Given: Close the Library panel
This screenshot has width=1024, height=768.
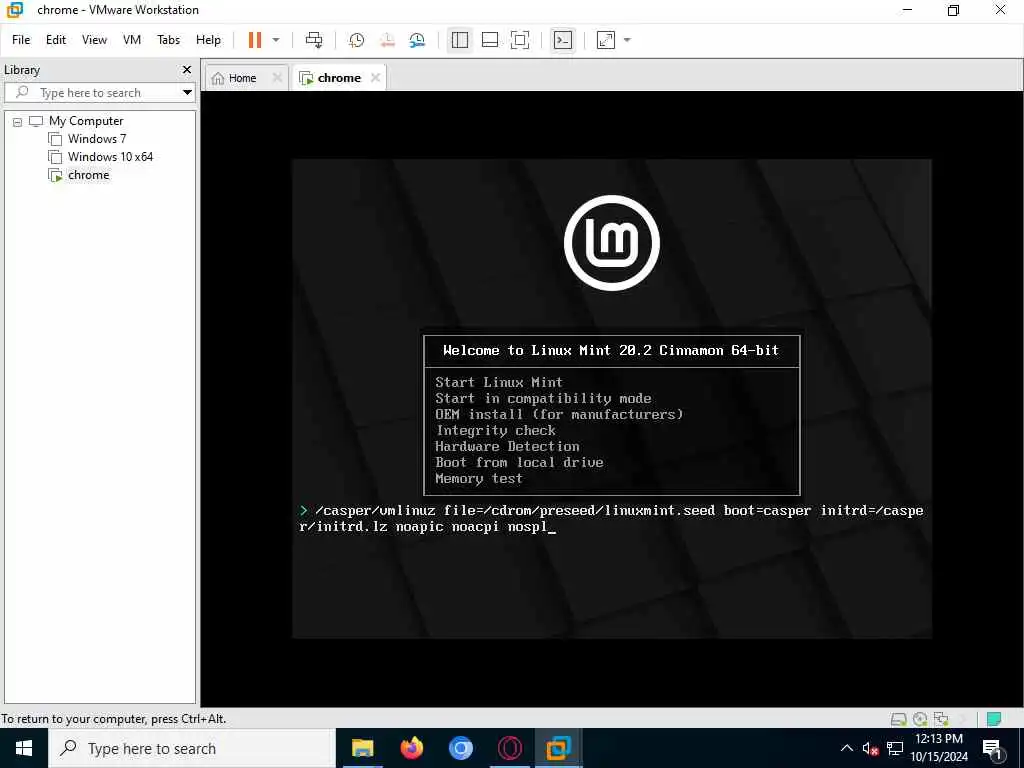Looking at the screenshot, I should [187, 70].
